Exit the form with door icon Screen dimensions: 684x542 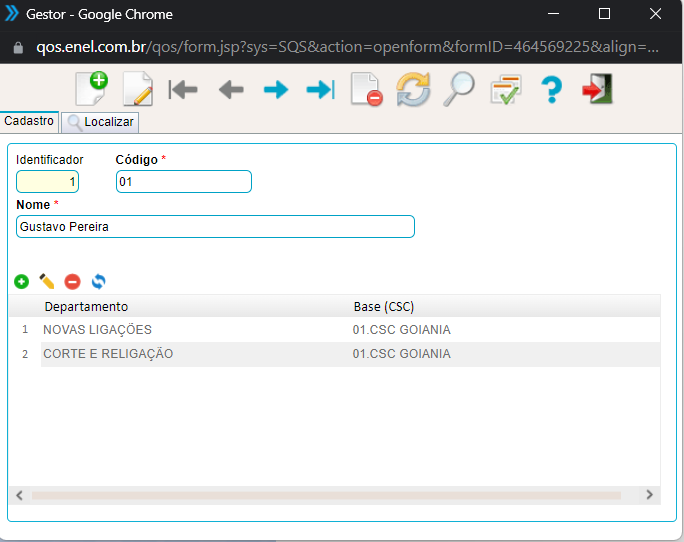point(597,90)
